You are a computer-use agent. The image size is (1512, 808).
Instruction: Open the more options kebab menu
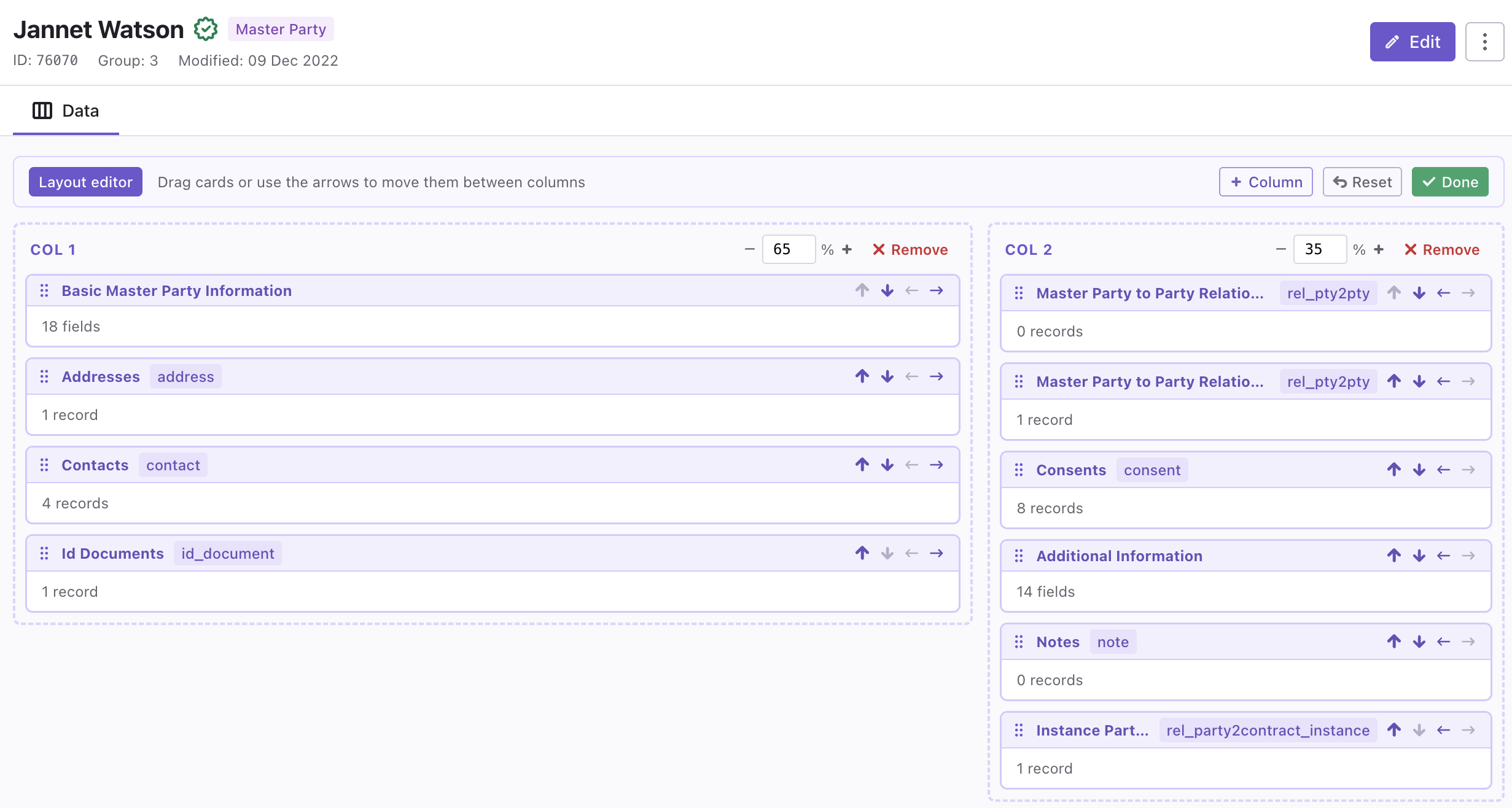click(1484, 42)
